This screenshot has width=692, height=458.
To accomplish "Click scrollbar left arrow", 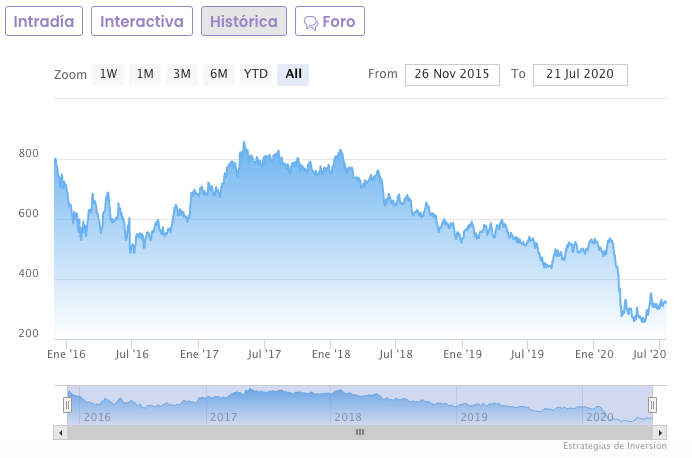I will [x=60, y=432].
